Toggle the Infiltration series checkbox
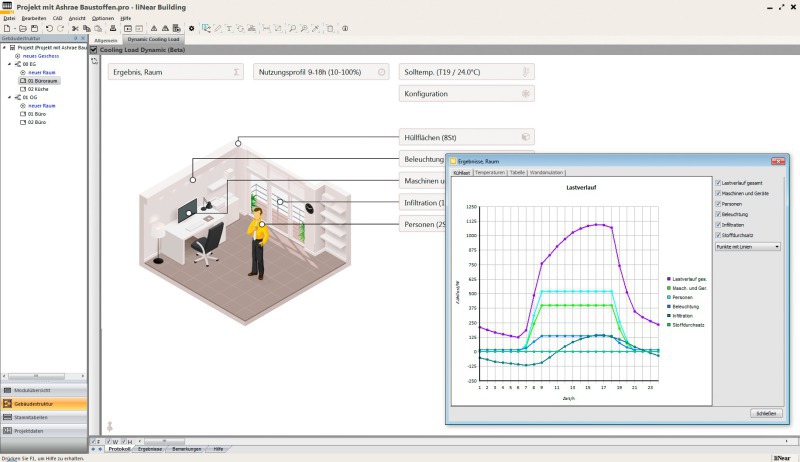 point(718,225)
